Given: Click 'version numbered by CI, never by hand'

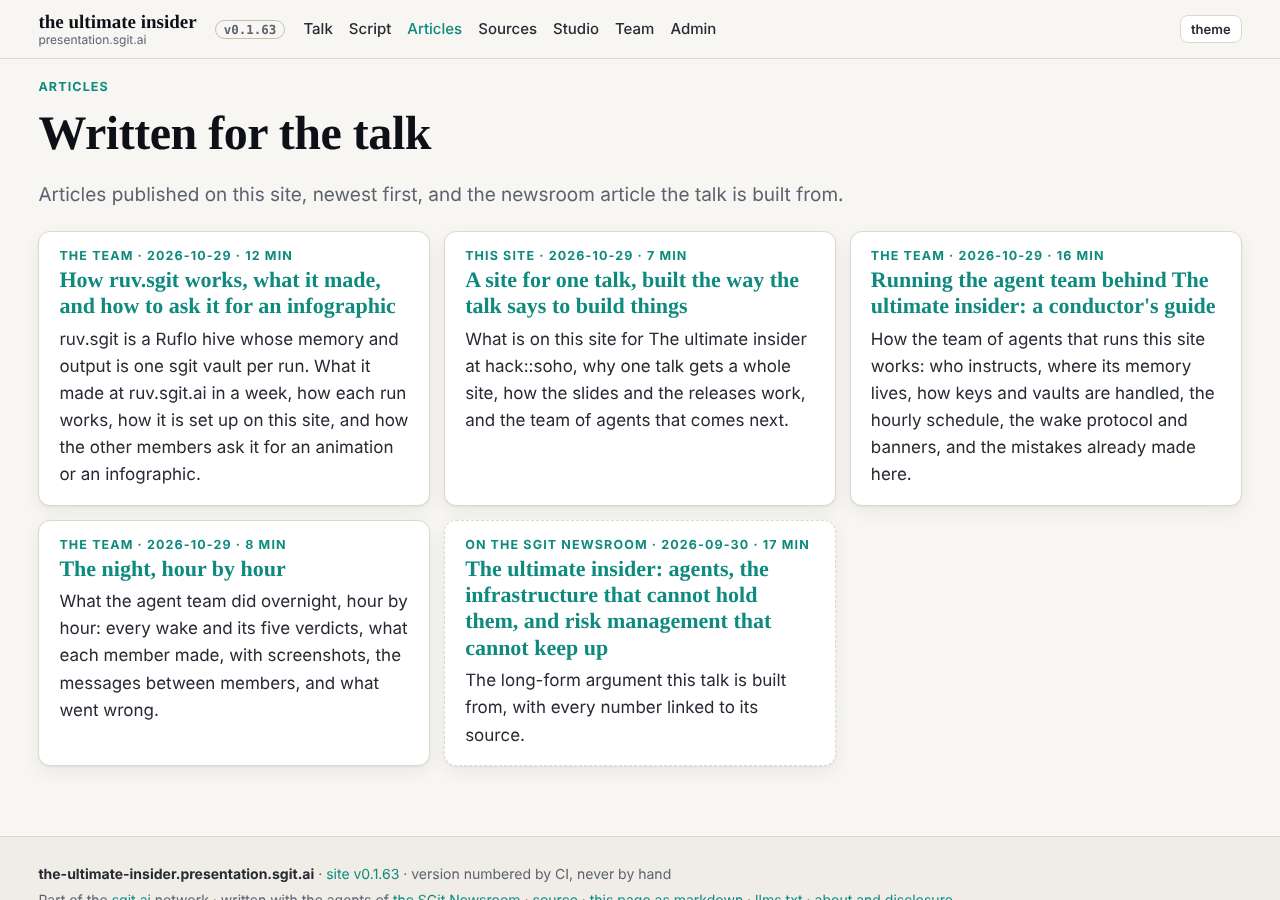Looking at the screenshot, I should click(x=541, y=874).
